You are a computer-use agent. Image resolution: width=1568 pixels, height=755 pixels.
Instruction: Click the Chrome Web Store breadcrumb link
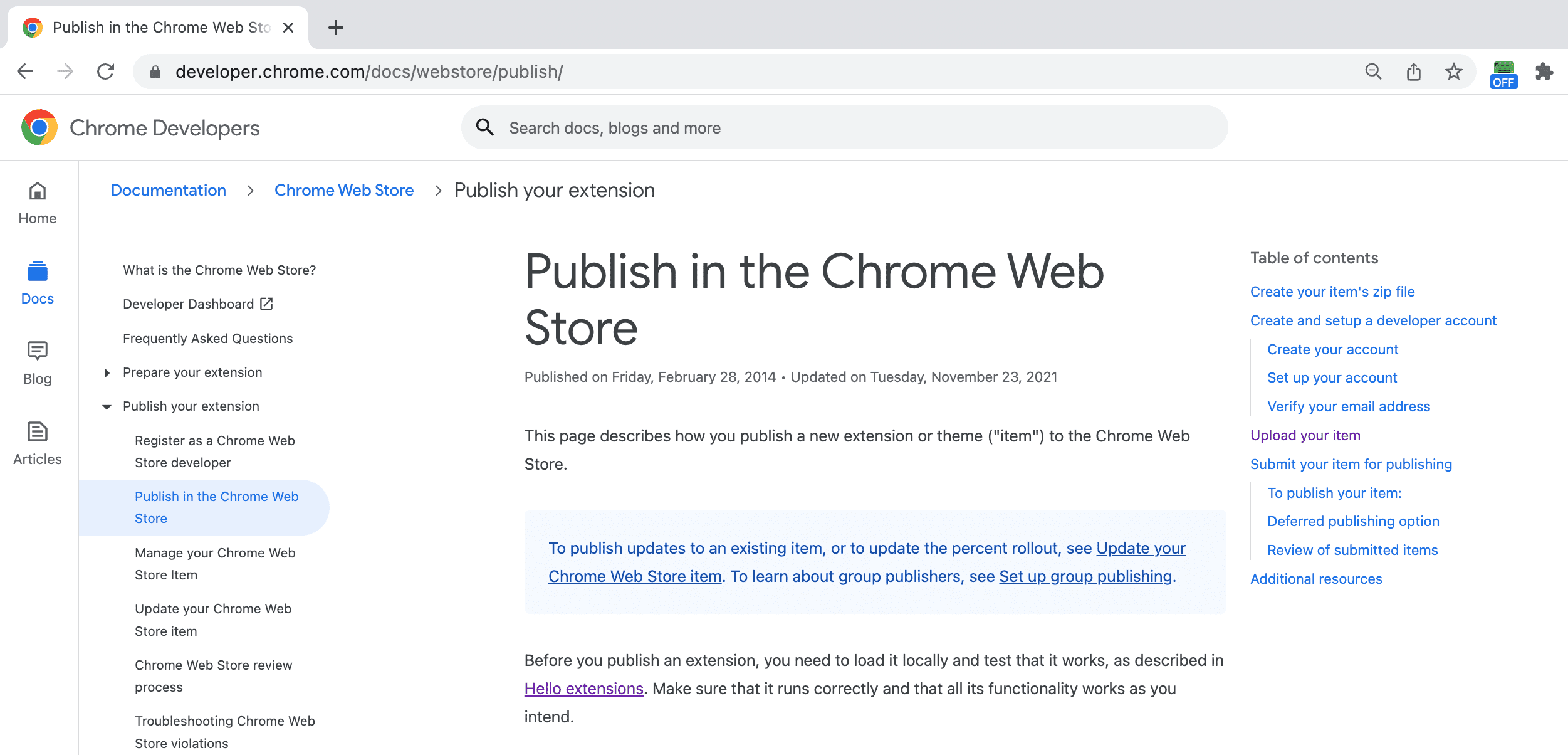coord(344,190)
